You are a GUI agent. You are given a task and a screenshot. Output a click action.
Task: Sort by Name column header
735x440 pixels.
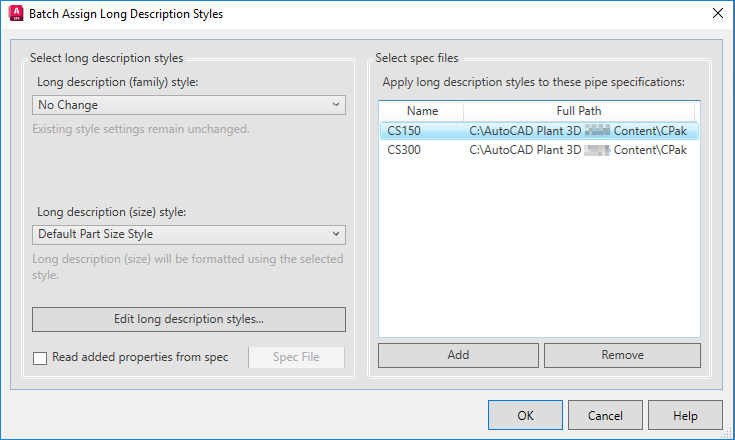422,111
